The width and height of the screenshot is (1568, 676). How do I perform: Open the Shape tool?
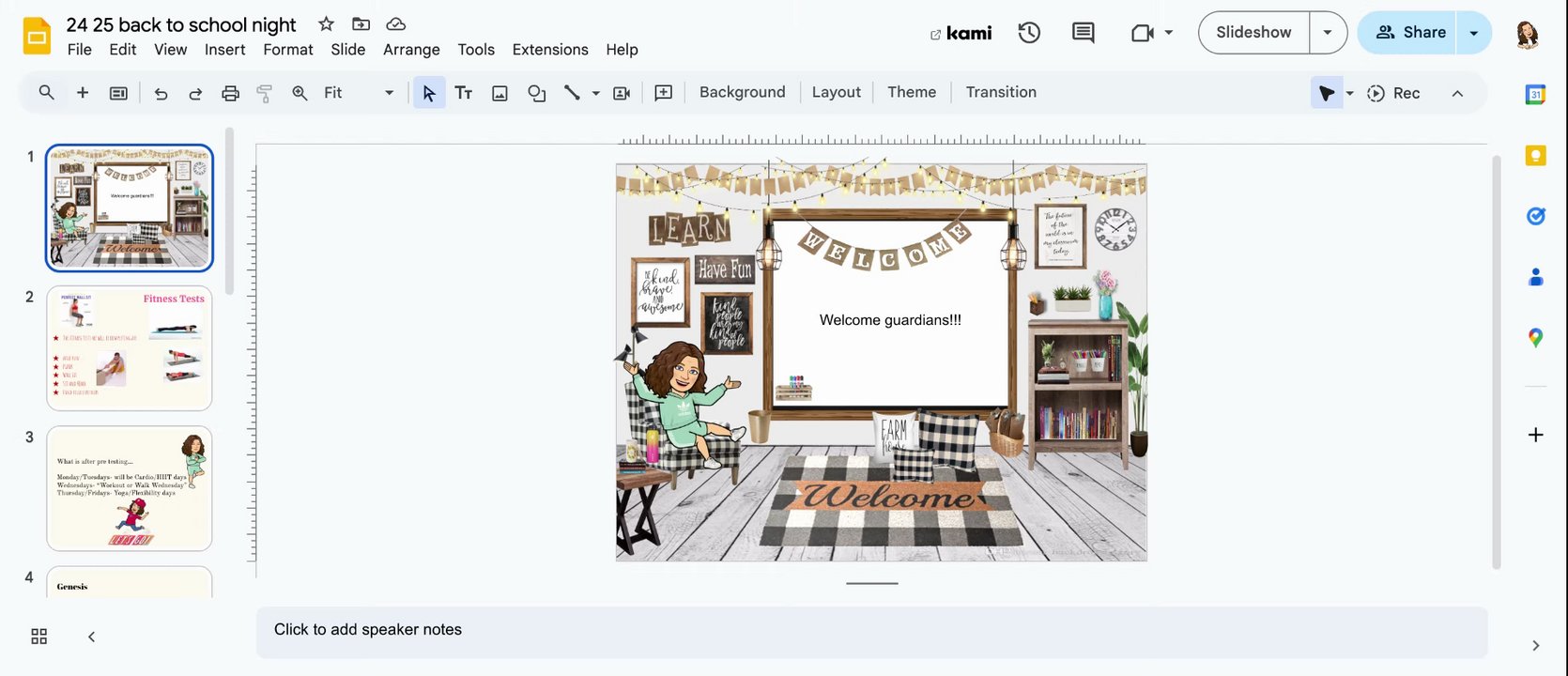536,93
